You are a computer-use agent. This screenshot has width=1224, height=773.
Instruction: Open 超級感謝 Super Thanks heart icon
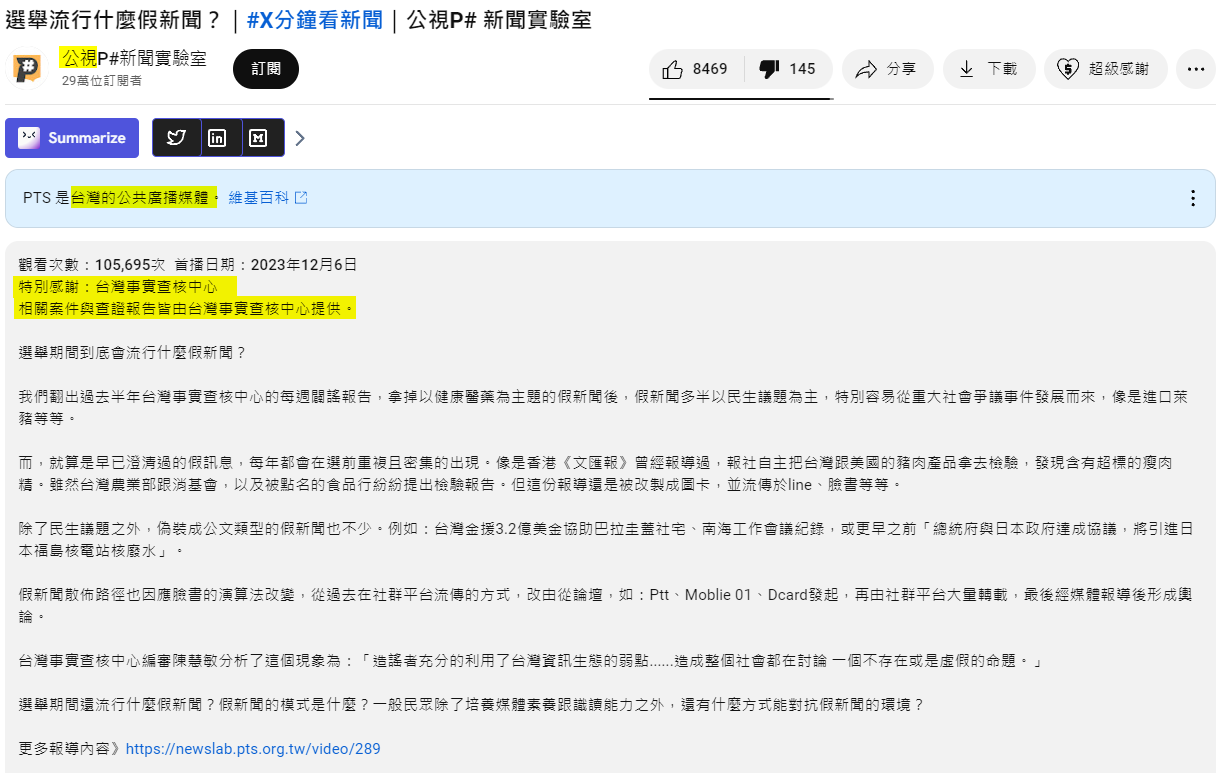[x=1105, y=69]
